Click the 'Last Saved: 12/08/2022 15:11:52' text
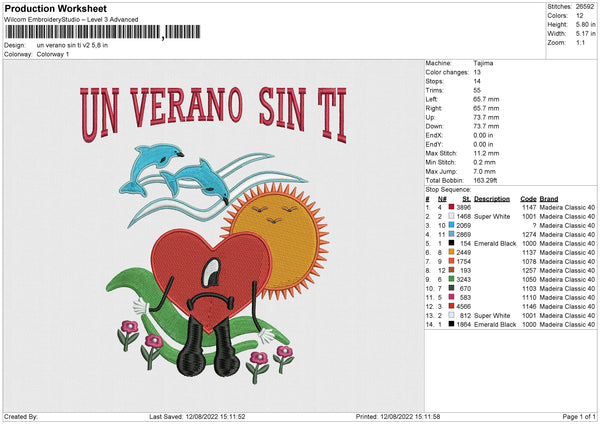This screenshot has width=600, height=424. coord(197,416)
